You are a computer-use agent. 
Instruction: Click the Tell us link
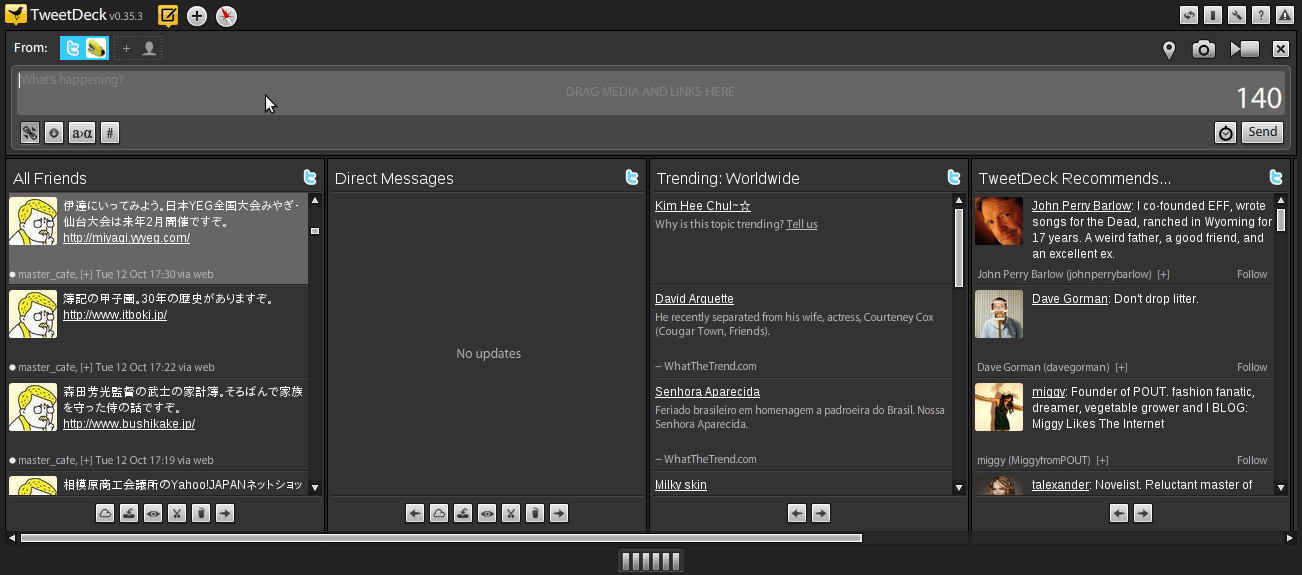[802, 224]
